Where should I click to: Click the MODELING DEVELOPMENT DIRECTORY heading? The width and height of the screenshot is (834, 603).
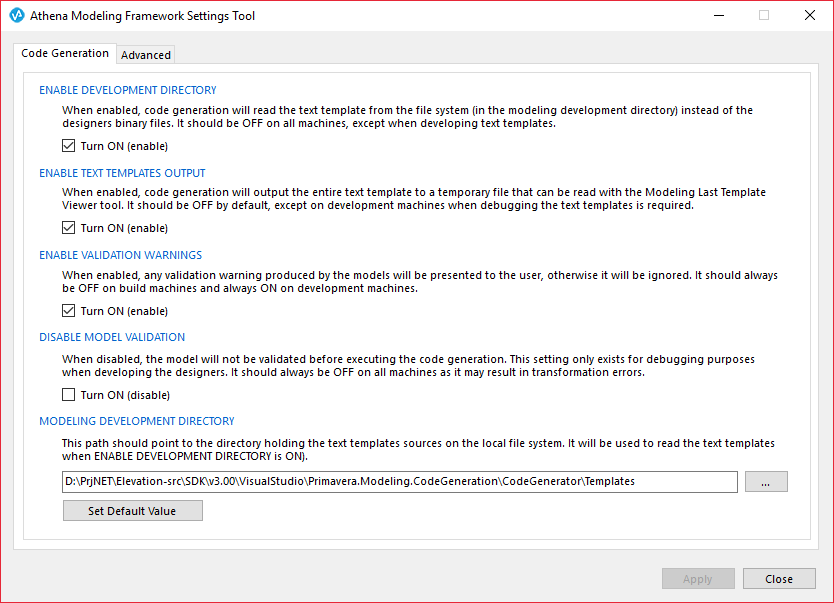(137, 421)
